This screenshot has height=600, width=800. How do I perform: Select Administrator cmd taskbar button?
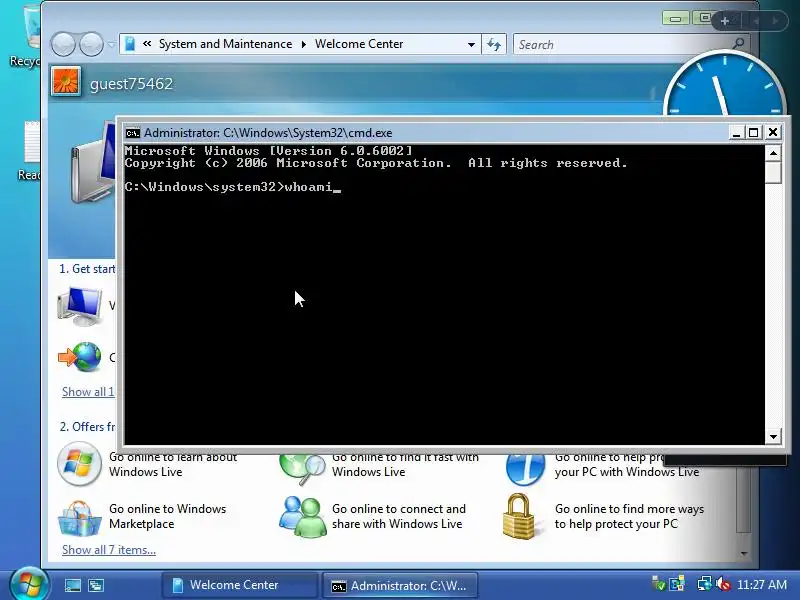[x=400, y=585]
